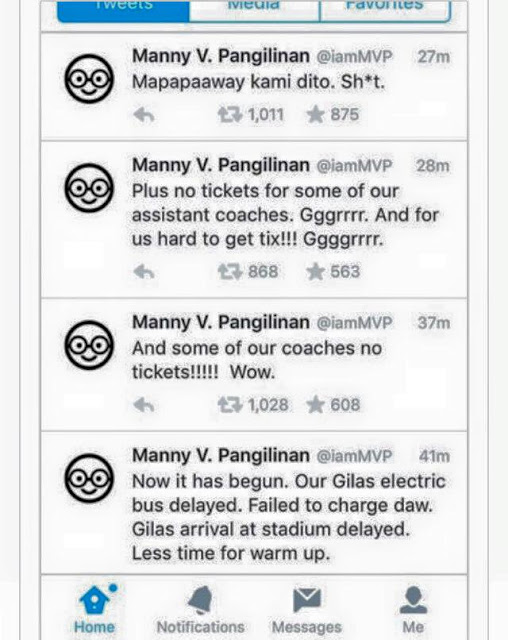Image resolution: width=508 pixels, height=640 pixels.
Task: Go to the Me profile tab
Action: (413, 609)
